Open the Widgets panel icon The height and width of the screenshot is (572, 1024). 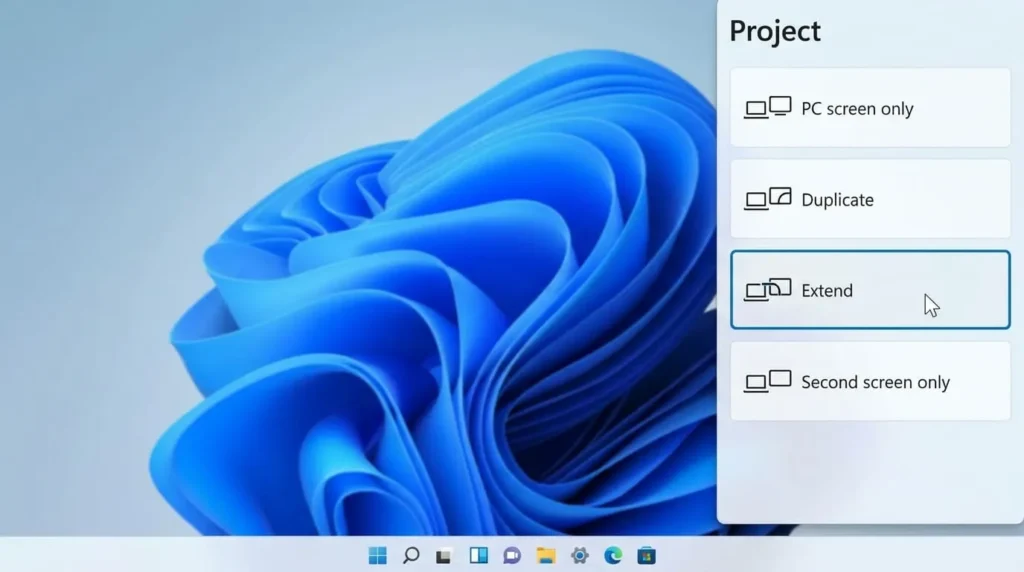(x=478, y=556)
